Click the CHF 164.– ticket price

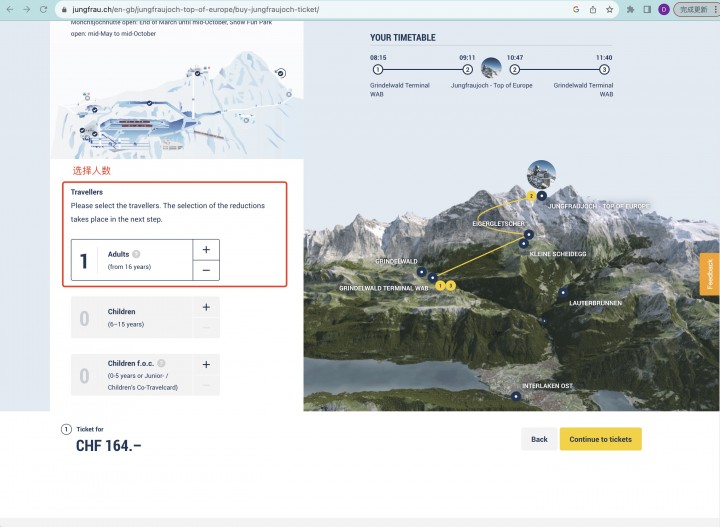tap(109, 445)
